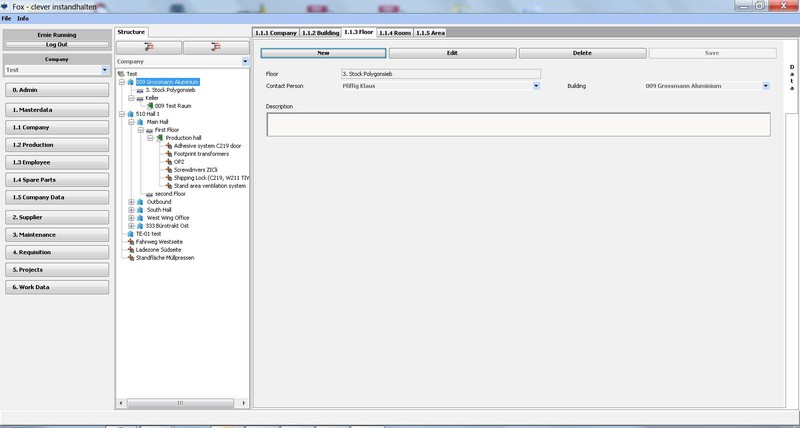Expand the West Wing Office node
Screen dimensions: 800x428
131,217
